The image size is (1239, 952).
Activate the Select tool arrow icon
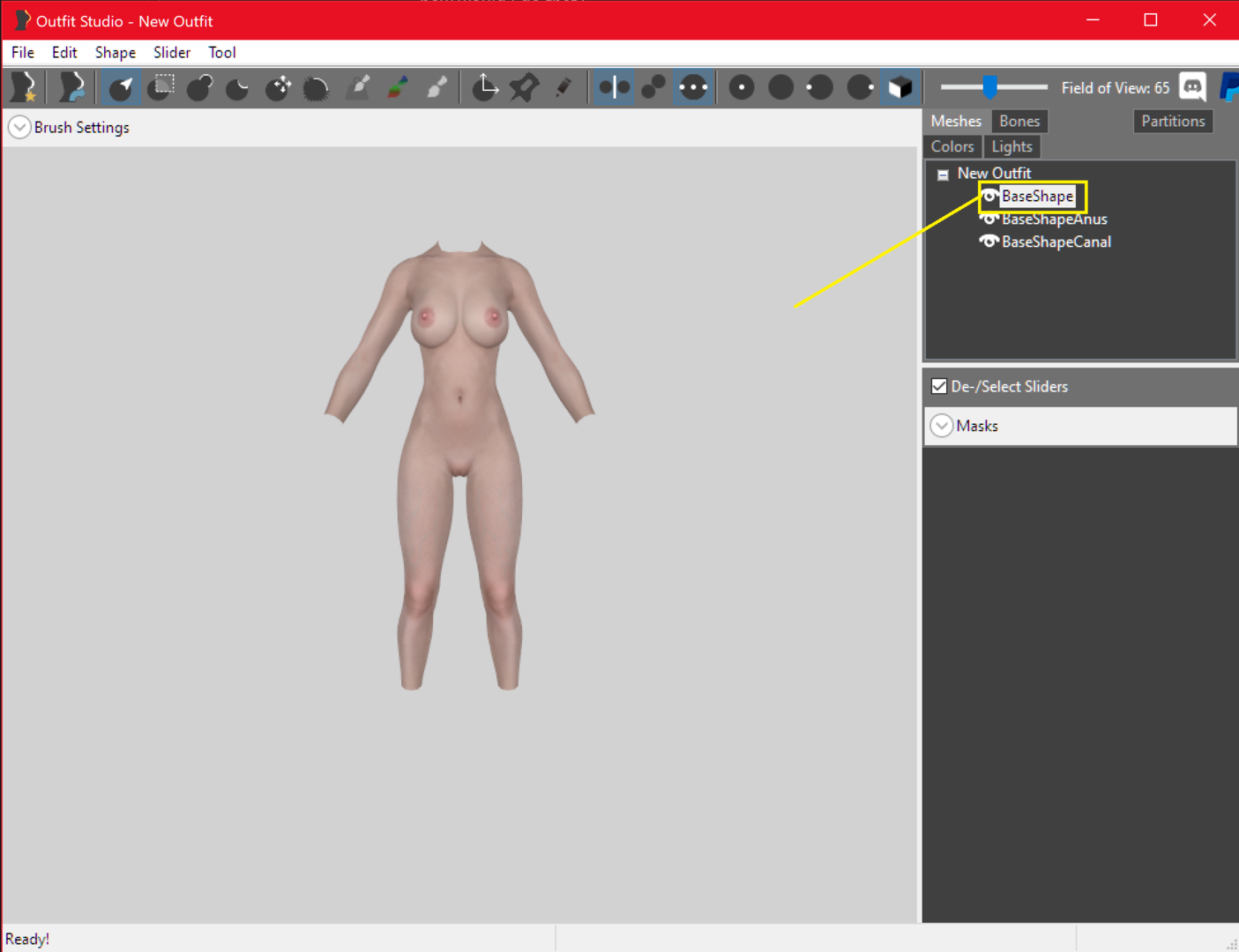pos(121,87)
